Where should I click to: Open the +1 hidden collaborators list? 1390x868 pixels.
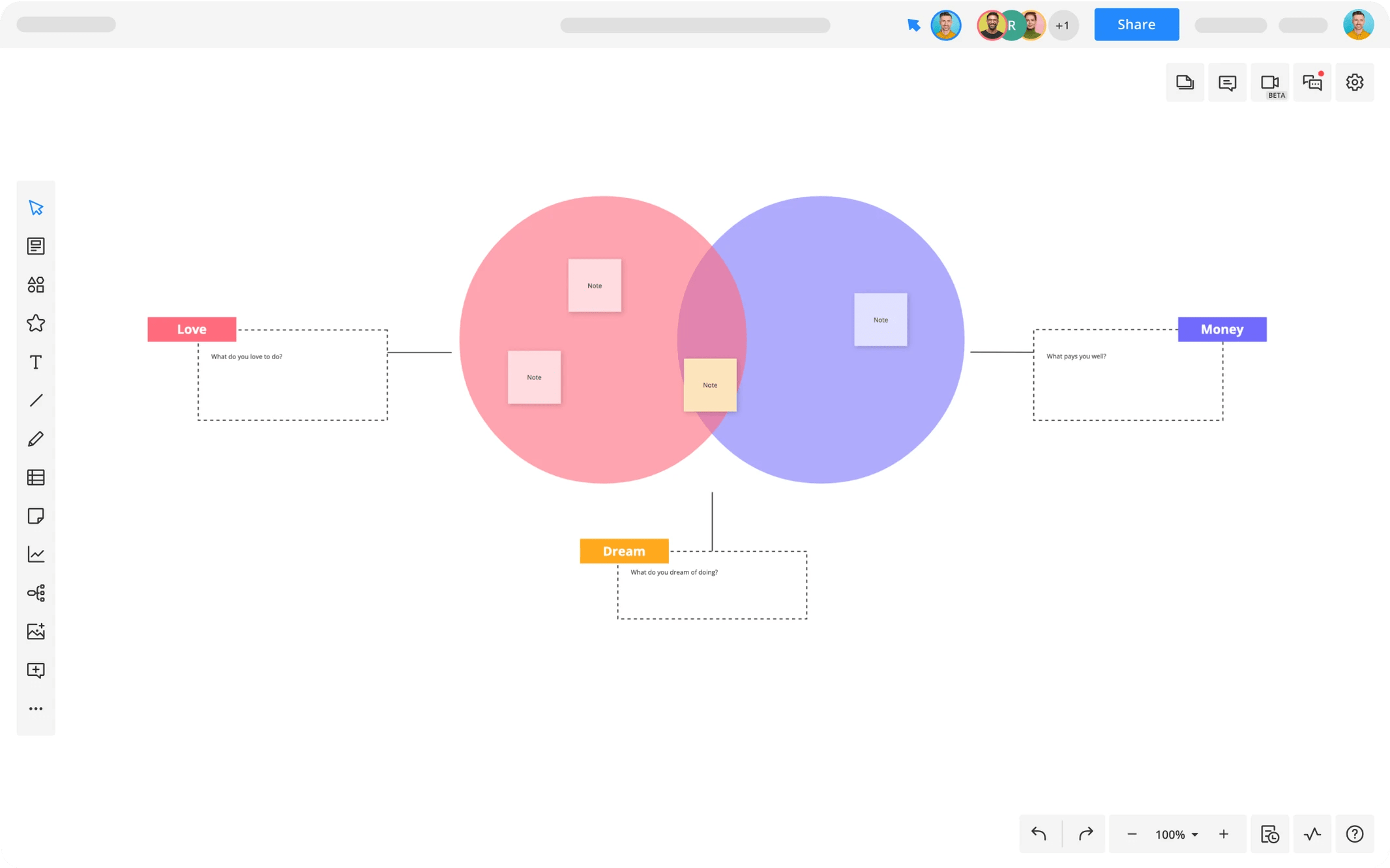point(1063,25)
